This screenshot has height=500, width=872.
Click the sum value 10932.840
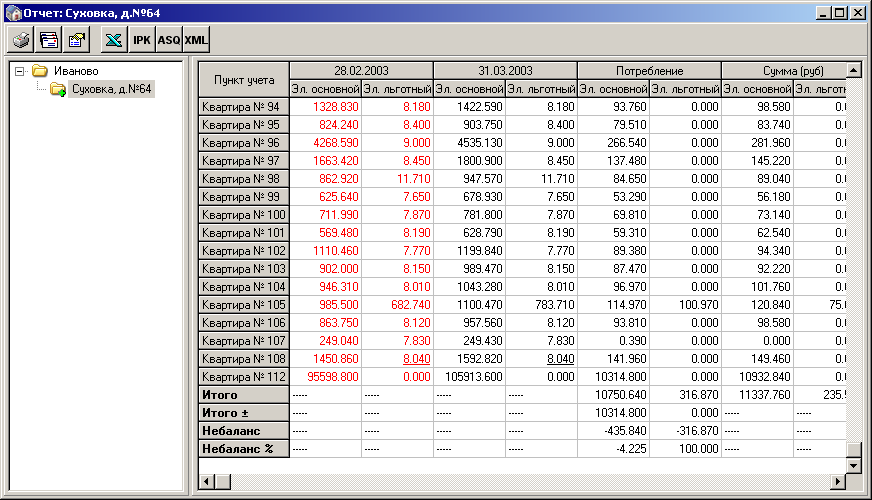(x=765, y=377)
